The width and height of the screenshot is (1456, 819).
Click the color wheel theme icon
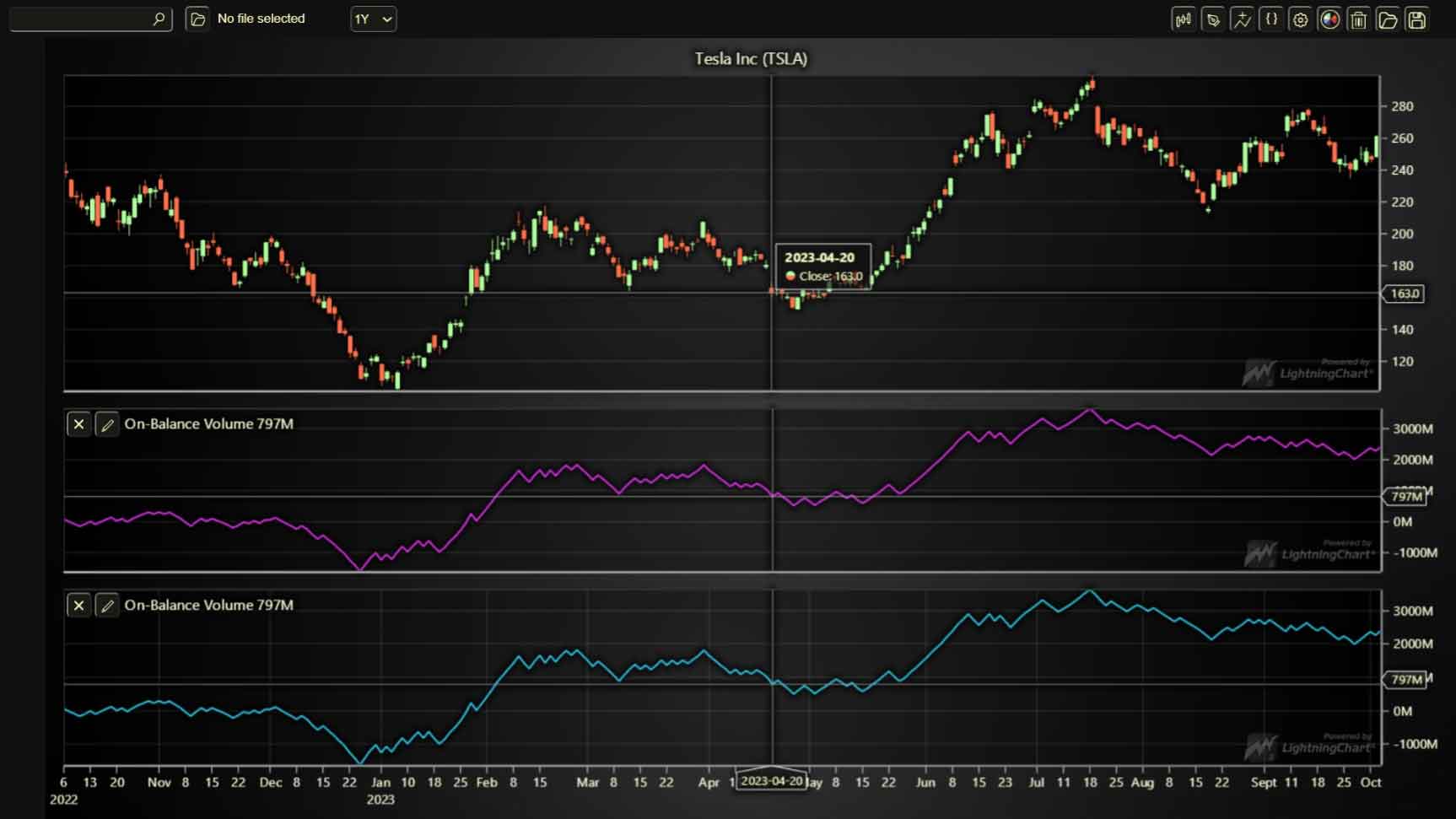1329,19
